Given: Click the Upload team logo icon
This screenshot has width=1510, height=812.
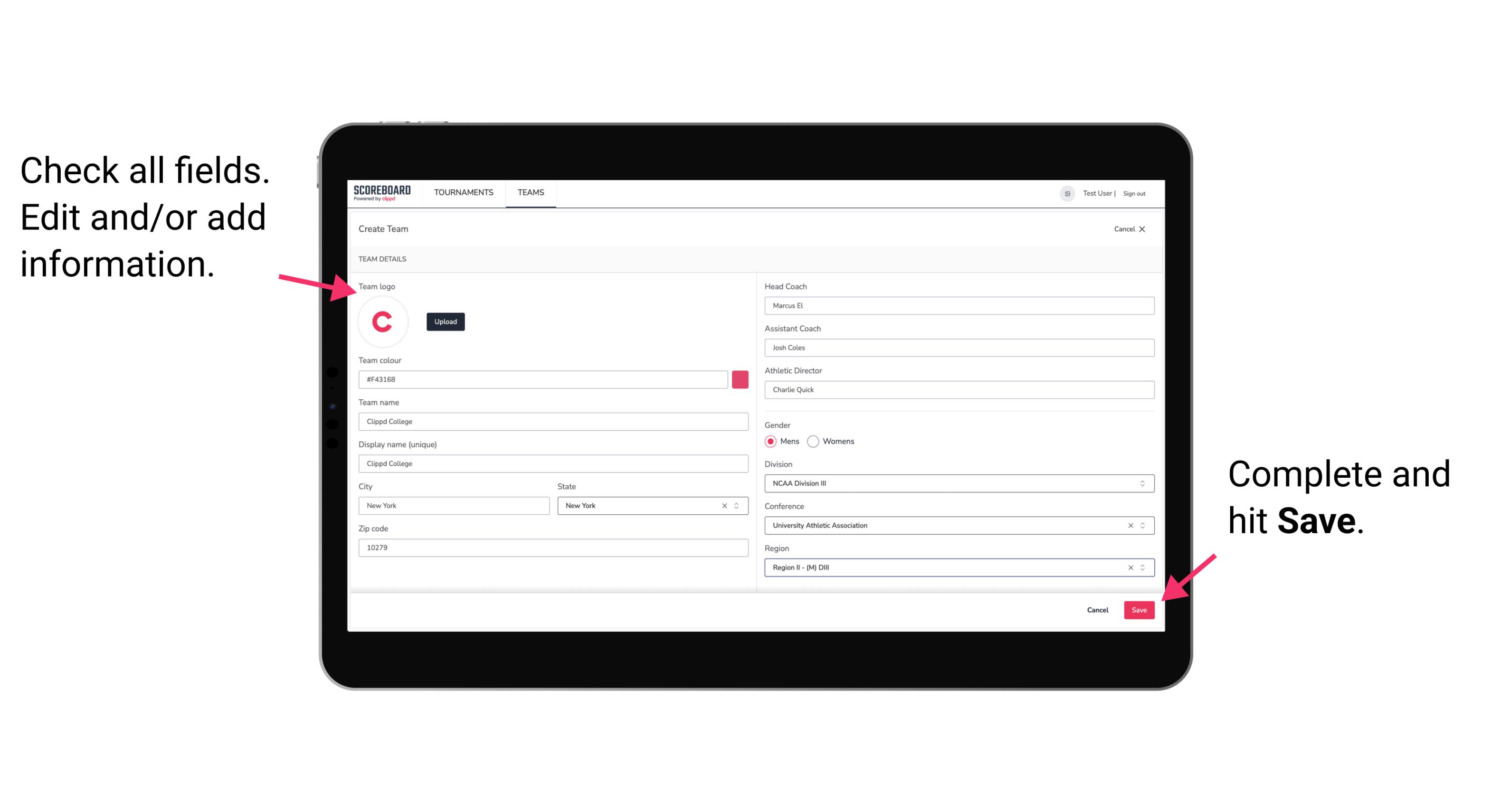Looking at the screenshot, I should point(445,321).
